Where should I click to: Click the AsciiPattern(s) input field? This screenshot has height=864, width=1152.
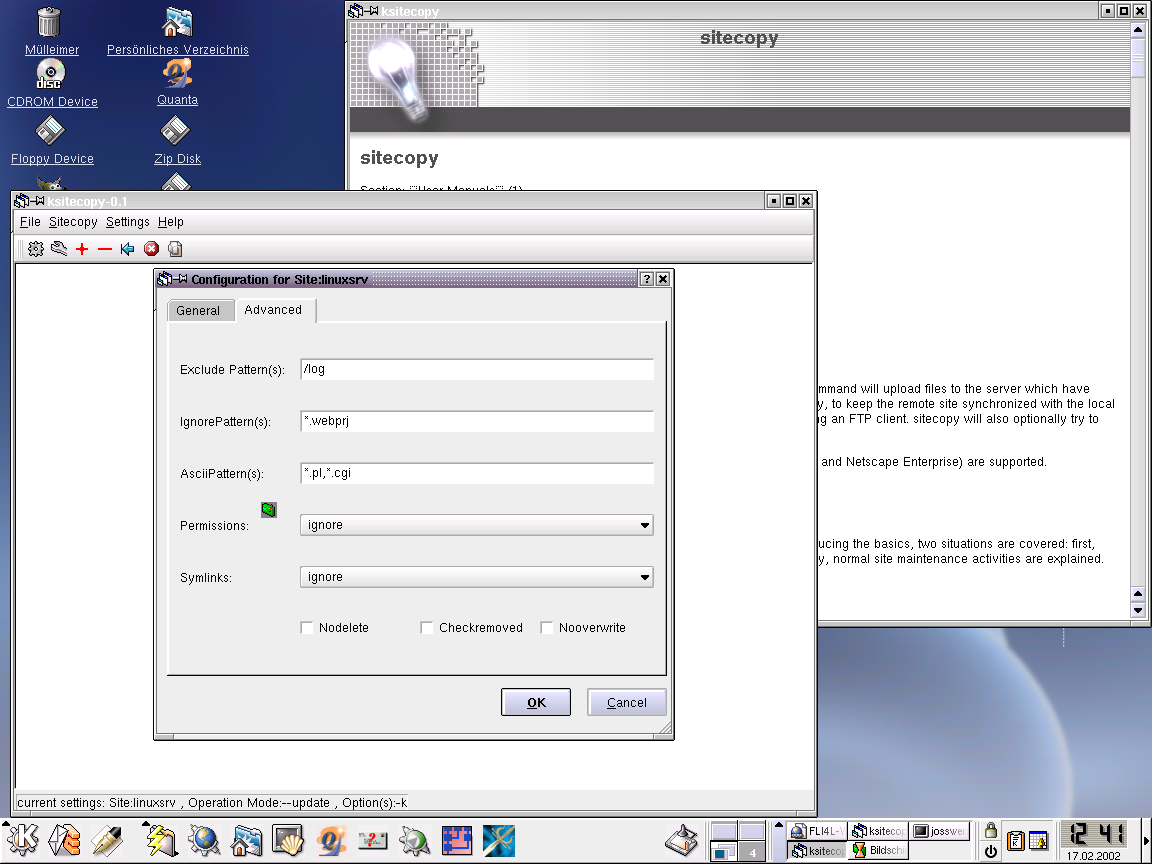tap(477, 473)
